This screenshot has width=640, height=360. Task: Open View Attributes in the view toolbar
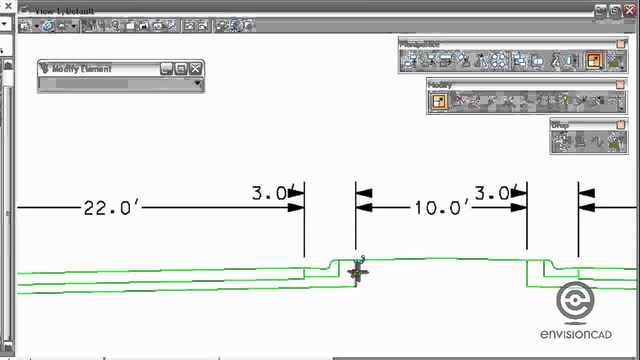(25, 26)
